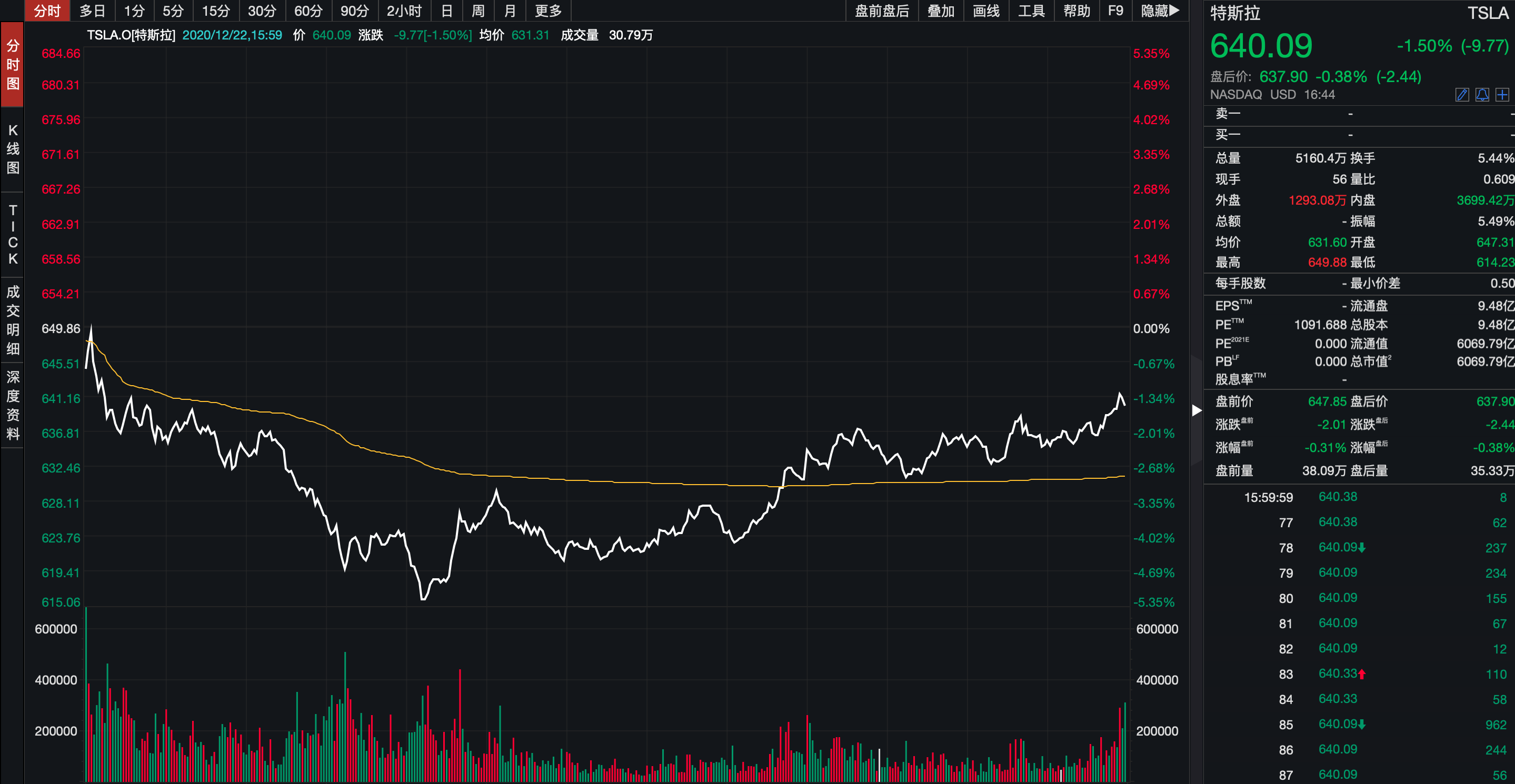This screenshot has height=784, width=1515.
Task: Toggle 盘前盘后 pre/post market display
Action: pos(882,11)
